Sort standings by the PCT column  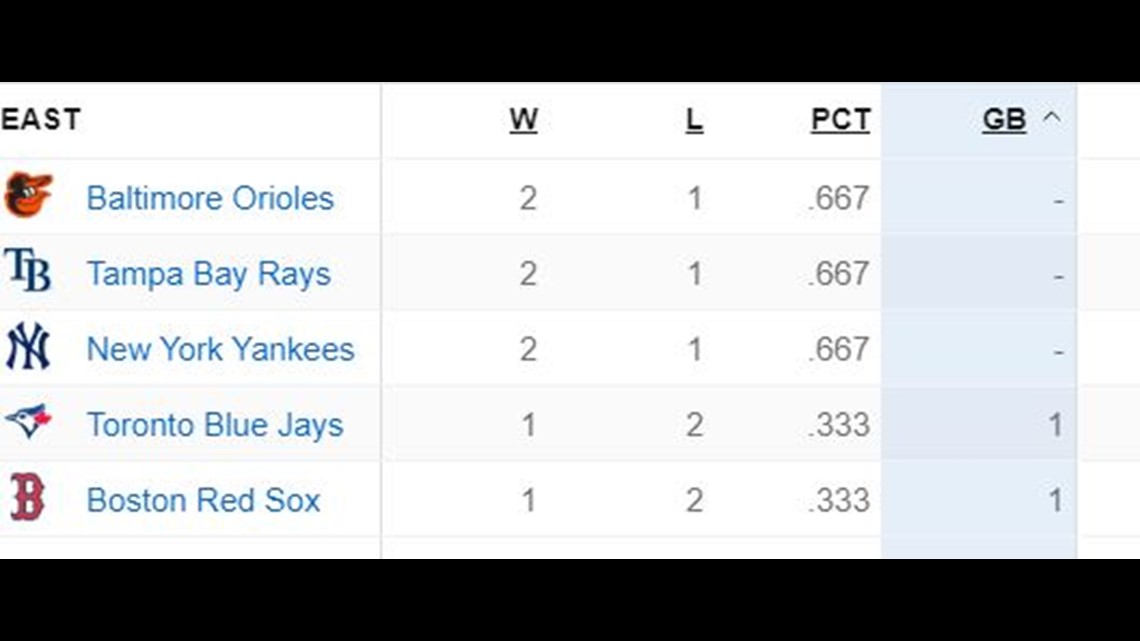[840, 120]
